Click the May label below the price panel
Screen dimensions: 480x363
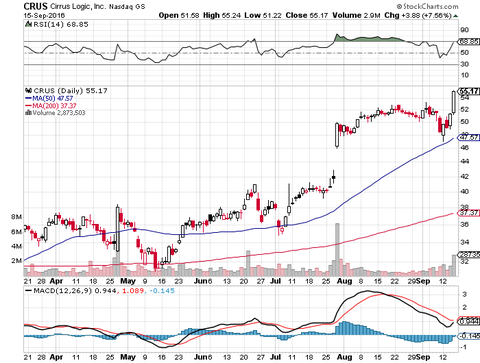(128, 281)
